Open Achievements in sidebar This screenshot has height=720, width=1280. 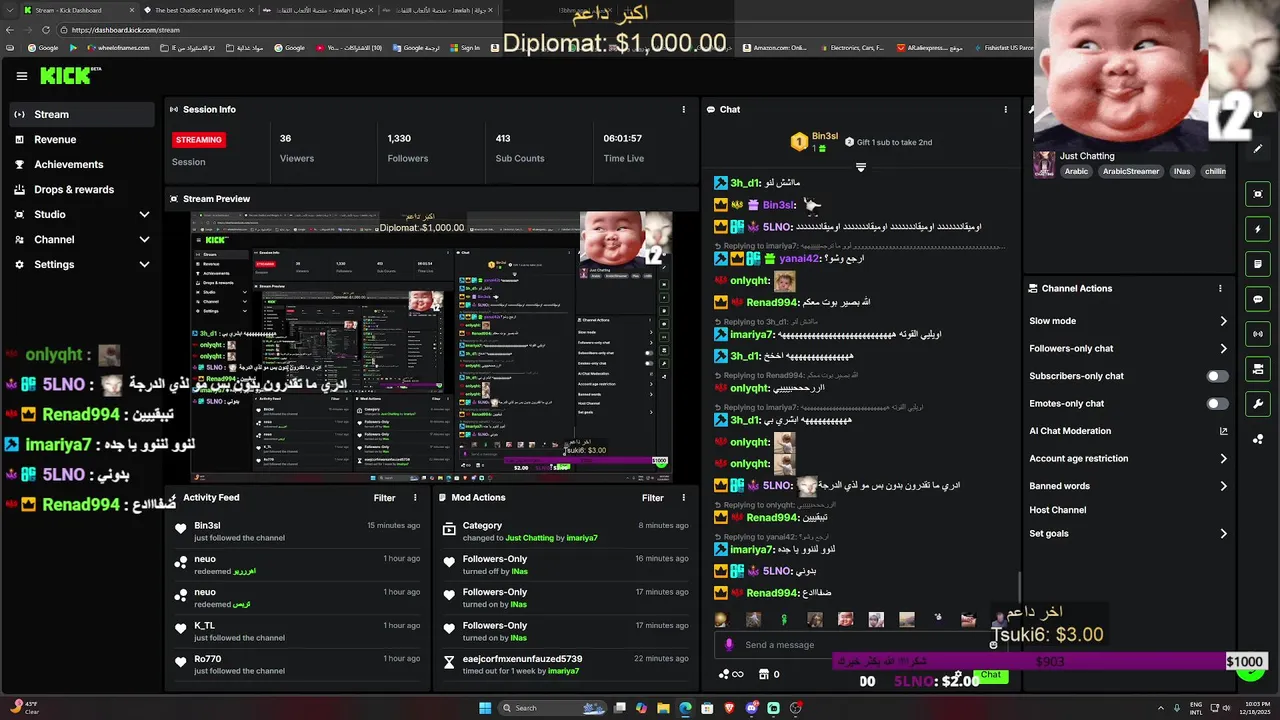click(81, 164)
